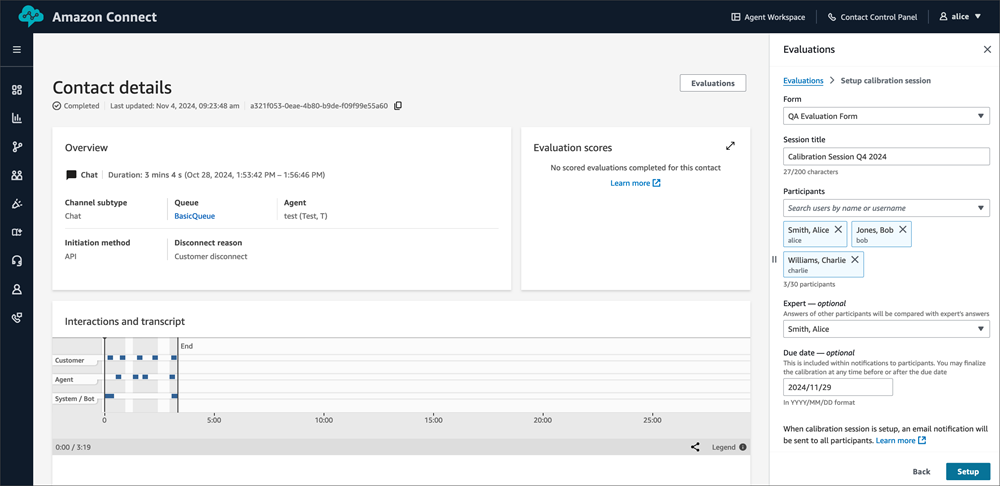Go to Evaluations breadcrumb link
Image resolution: width=1000 pixels, height=486 pixels.
tap(803, 80)
